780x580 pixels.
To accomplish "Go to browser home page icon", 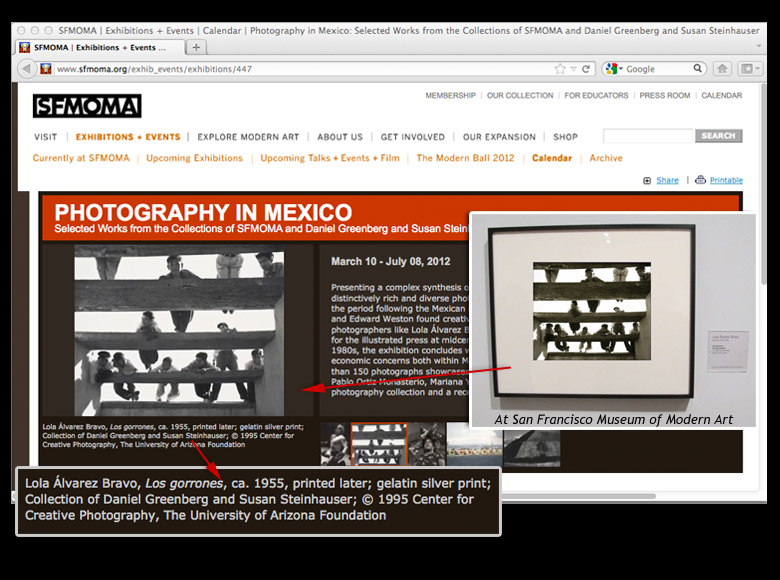I will click(722, 69).
